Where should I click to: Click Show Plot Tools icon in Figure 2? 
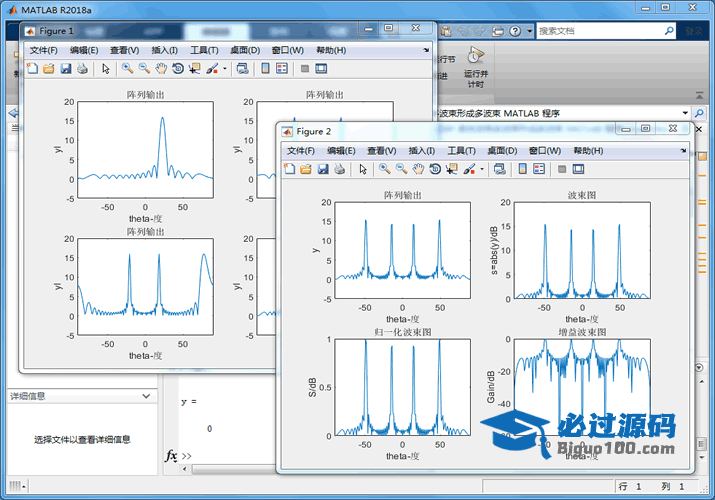point(579,169)
